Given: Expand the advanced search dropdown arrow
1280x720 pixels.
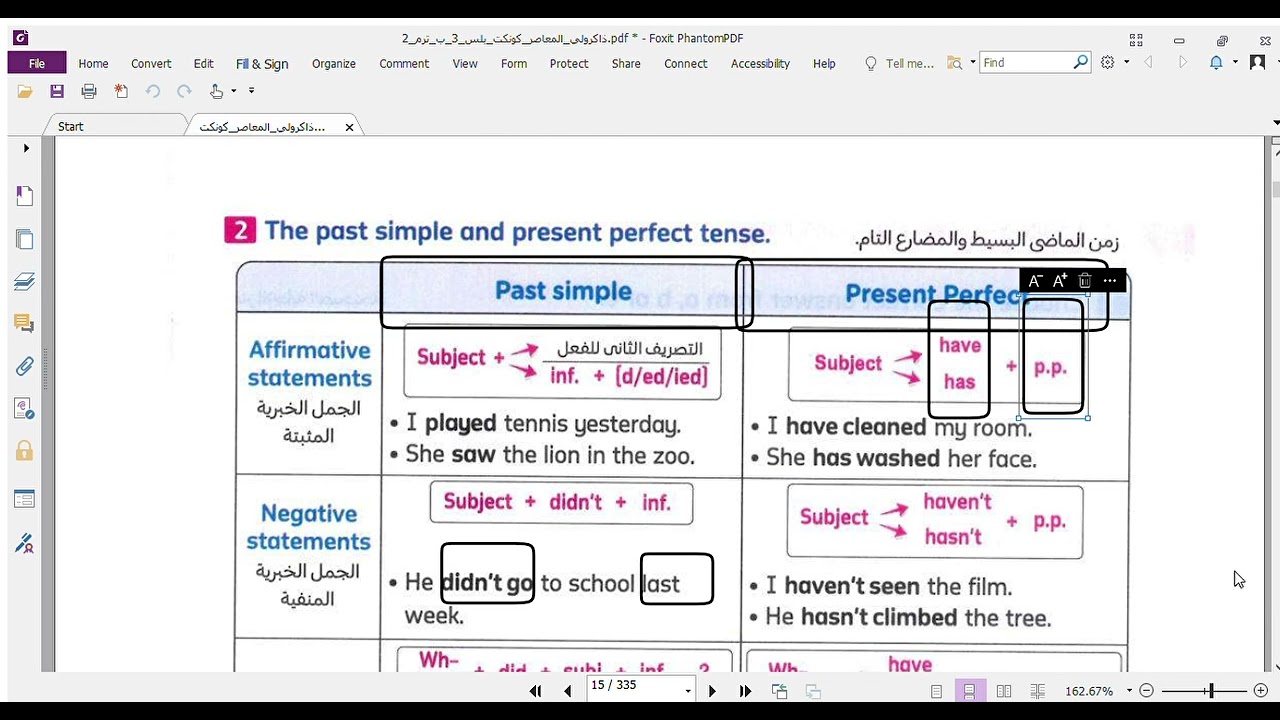Looking at the screenshot, I should coord(973,62).
